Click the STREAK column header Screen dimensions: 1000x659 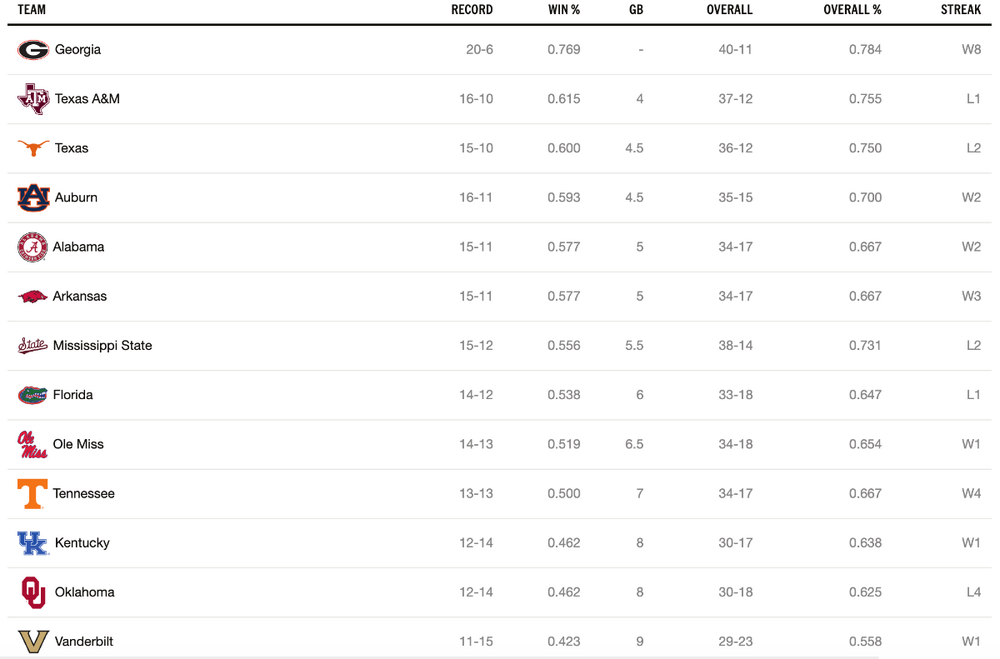click(x=960, y=10)
